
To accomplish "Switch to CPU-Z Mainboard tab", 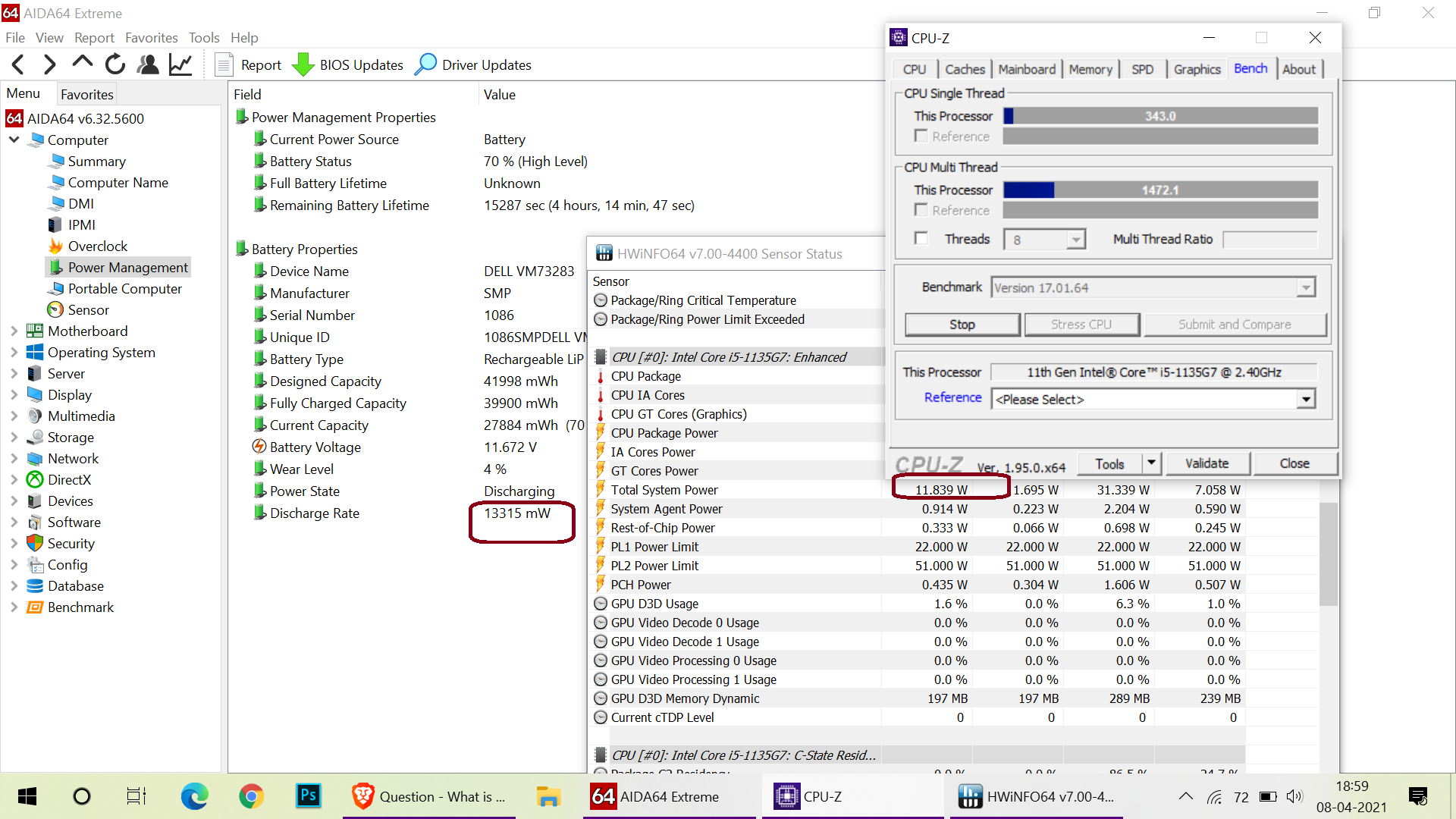I will click(x=1027, y=69).
